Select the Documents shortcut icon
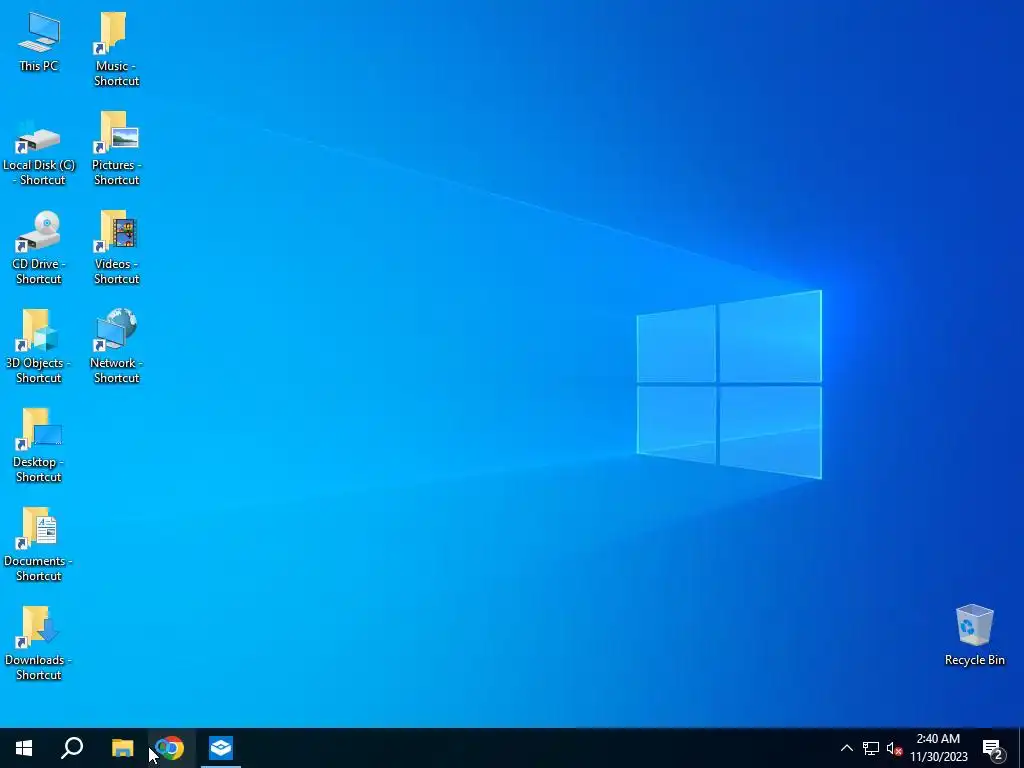Image resolution: width=1024 pixels, height=768 pixels. 39,546
